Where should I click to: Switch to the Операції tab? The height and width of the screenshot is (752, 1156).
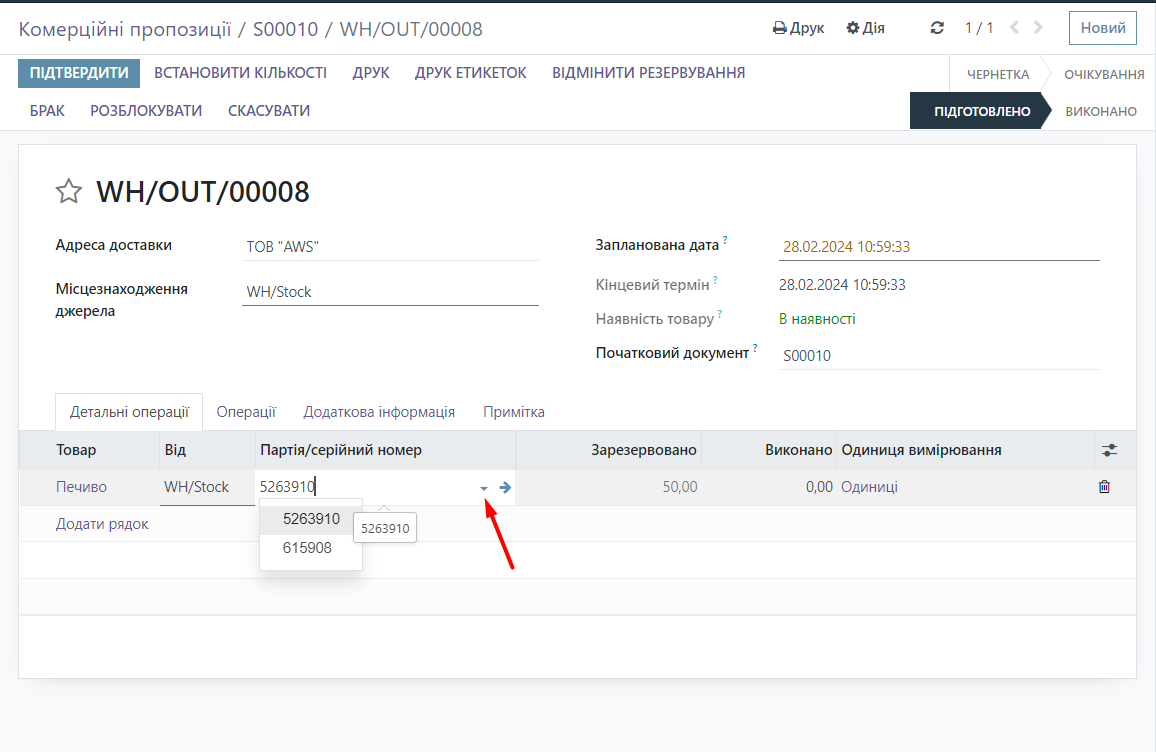pos(246,412)
